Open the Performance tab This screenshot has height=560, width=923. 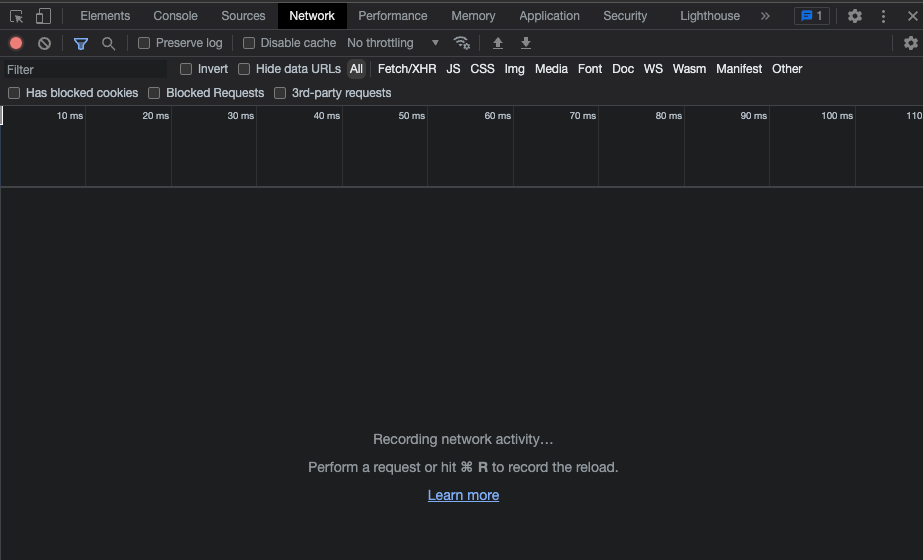coord(392,16)
